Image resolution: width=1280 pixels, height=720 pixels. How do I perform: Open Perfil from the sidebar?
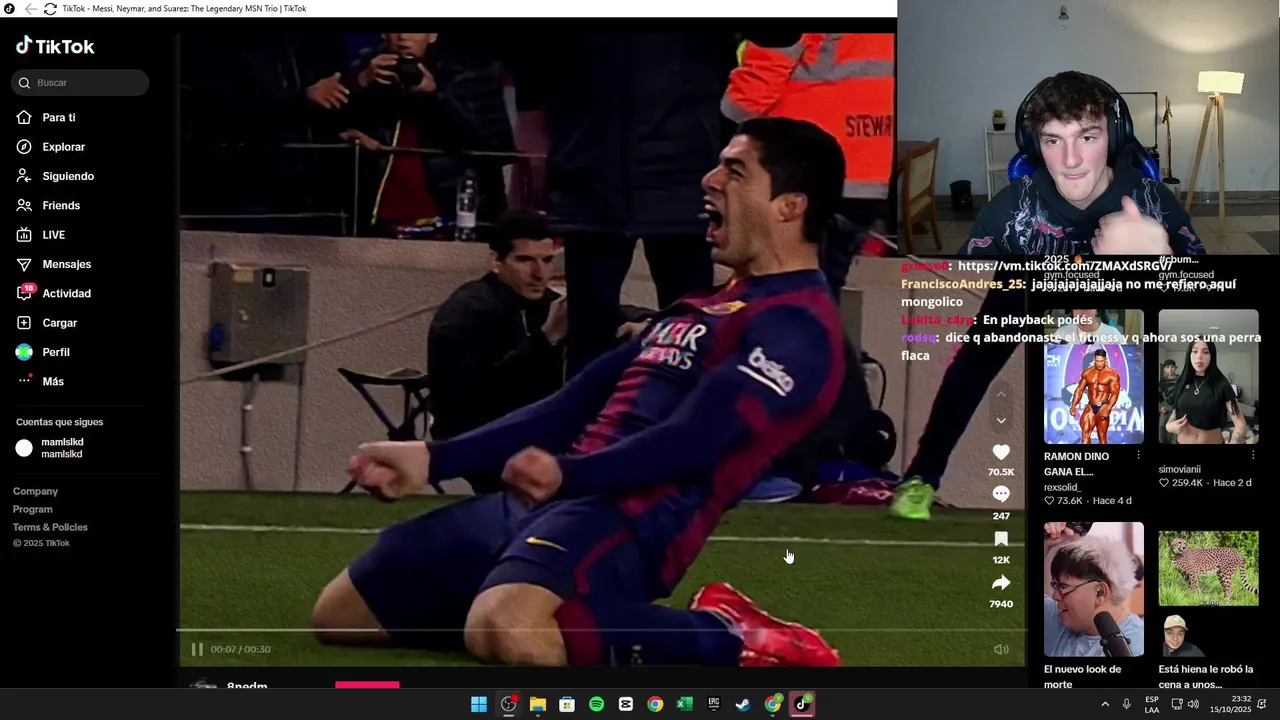point(43,352)
